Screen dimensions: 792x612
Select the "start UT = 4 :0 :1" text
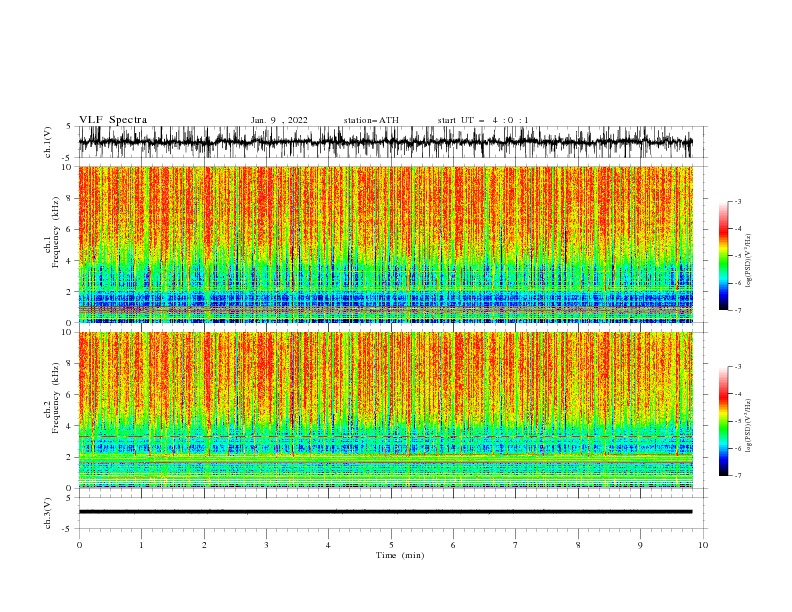click(483, 120)
